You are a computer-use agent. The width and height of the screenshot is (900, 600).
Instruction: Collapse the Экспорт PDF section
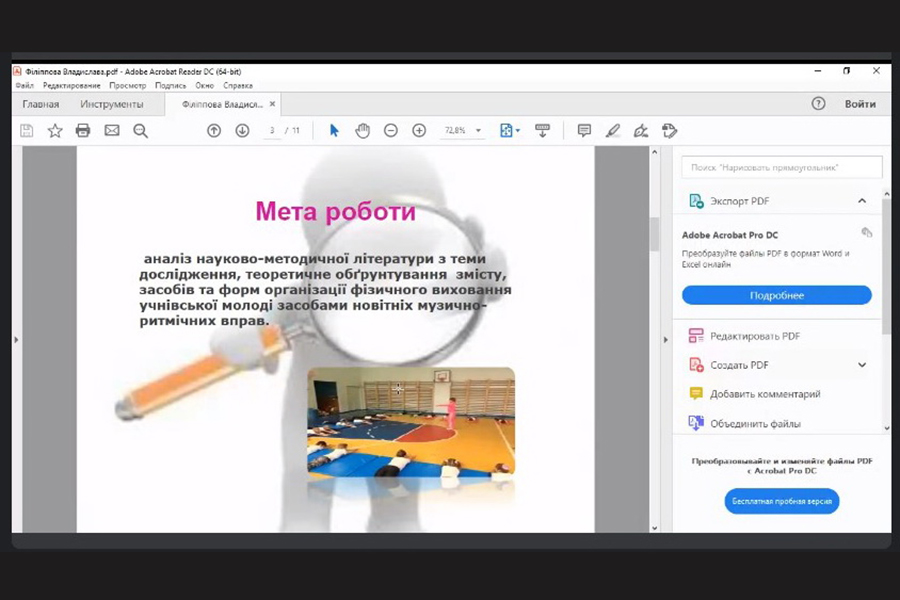point(862,201)
